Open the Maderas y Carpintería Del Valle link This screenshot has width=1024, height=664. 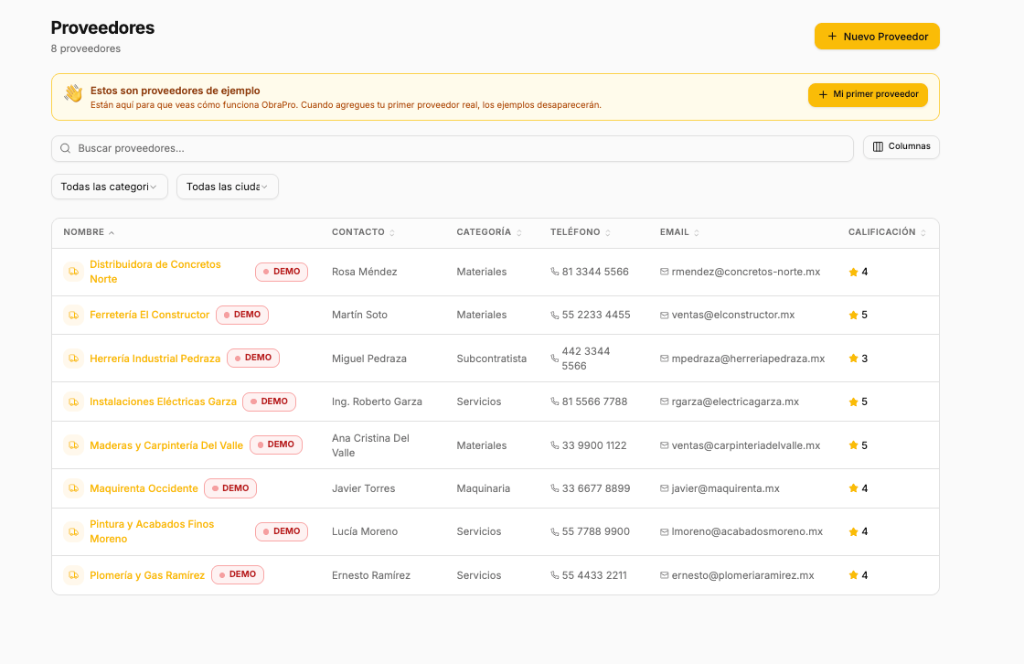pyautogui.click(x=167, y=445)
